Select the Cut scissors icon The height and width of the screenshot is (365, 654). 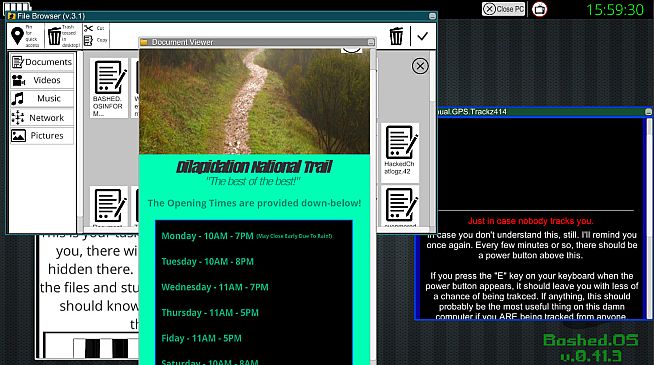88,28
